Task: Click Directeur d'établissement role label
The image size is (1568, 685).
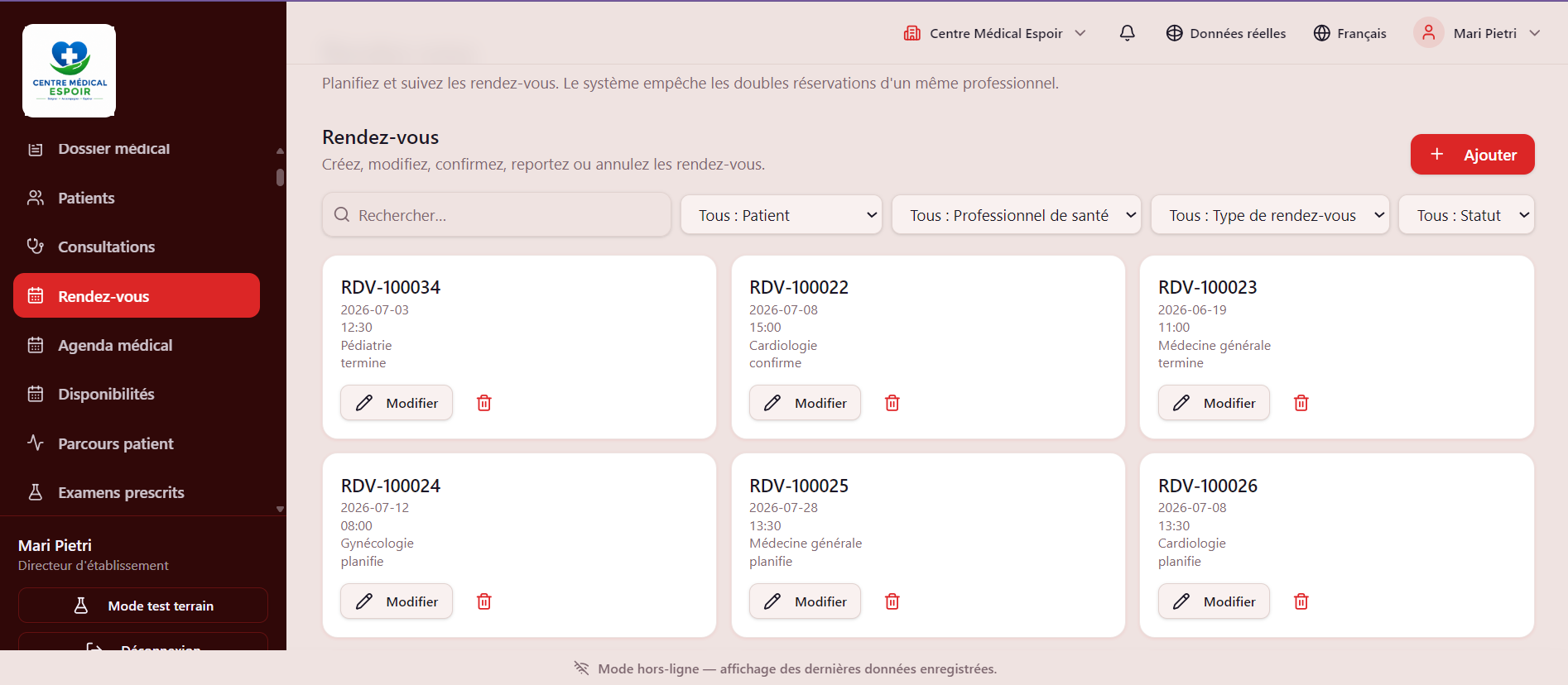Action: pos(94,566)
